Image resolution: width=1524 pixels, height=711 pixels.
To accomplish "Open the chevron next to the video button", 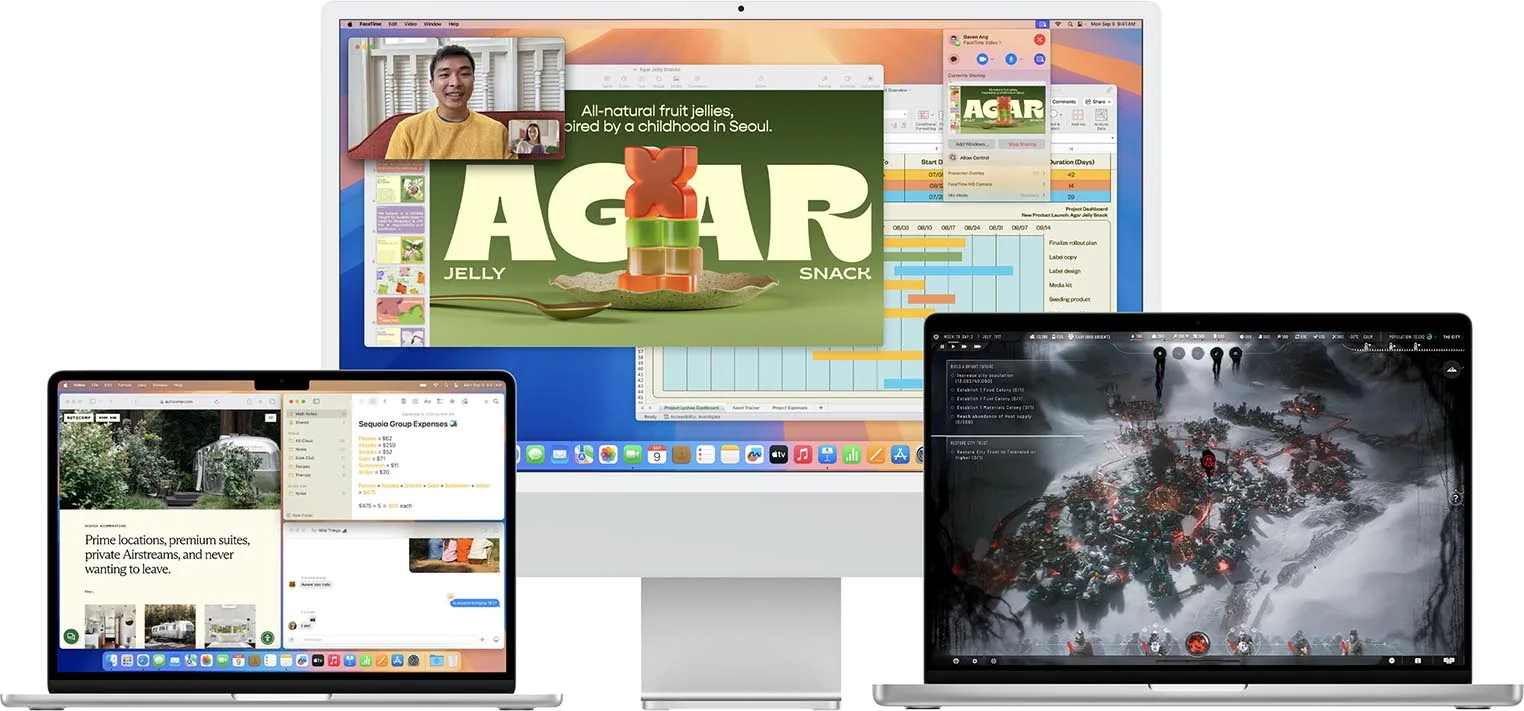I will (x=991, y=59).
